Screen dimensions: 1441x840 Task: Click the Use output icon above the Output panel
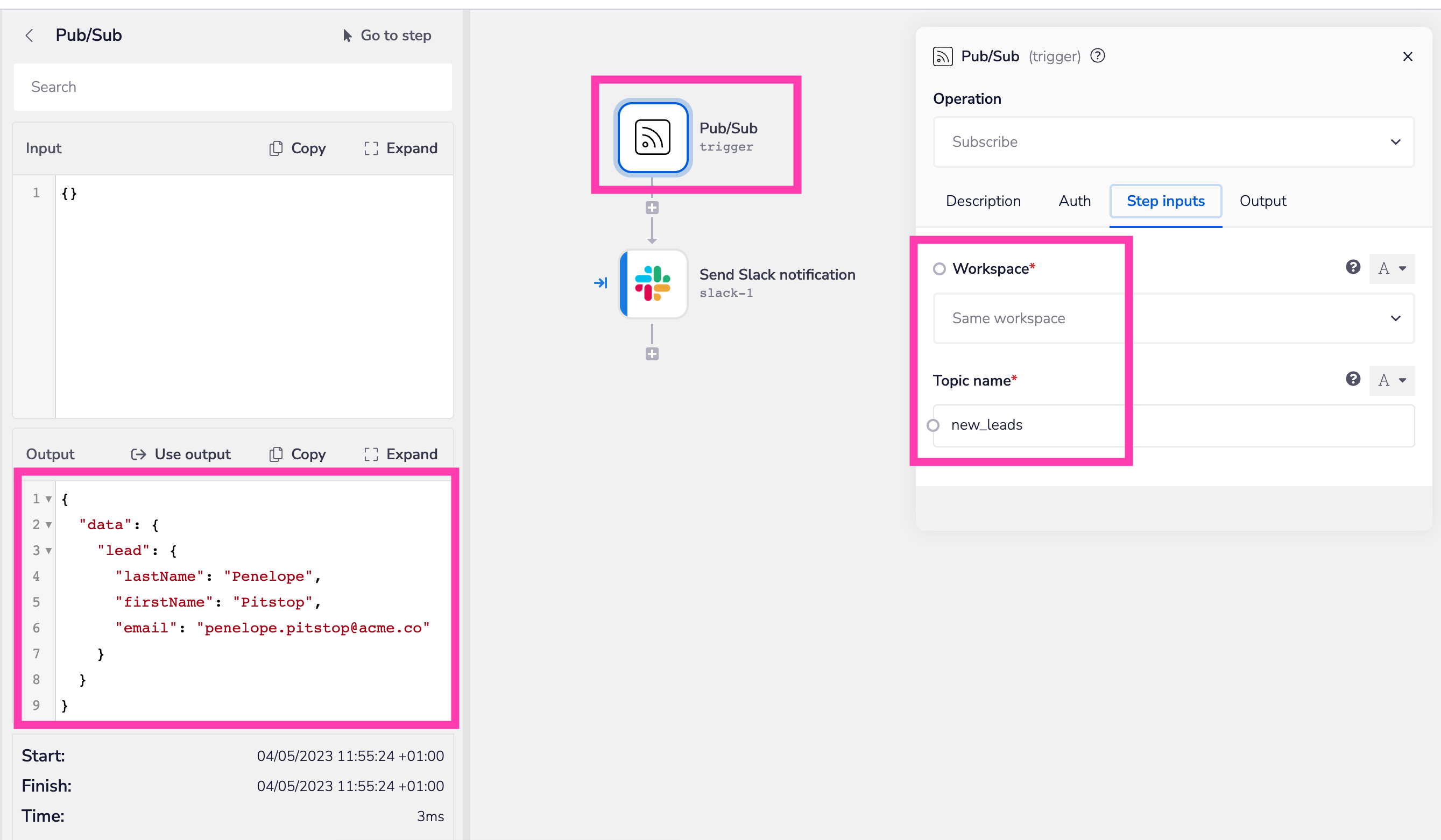[138, 454]
